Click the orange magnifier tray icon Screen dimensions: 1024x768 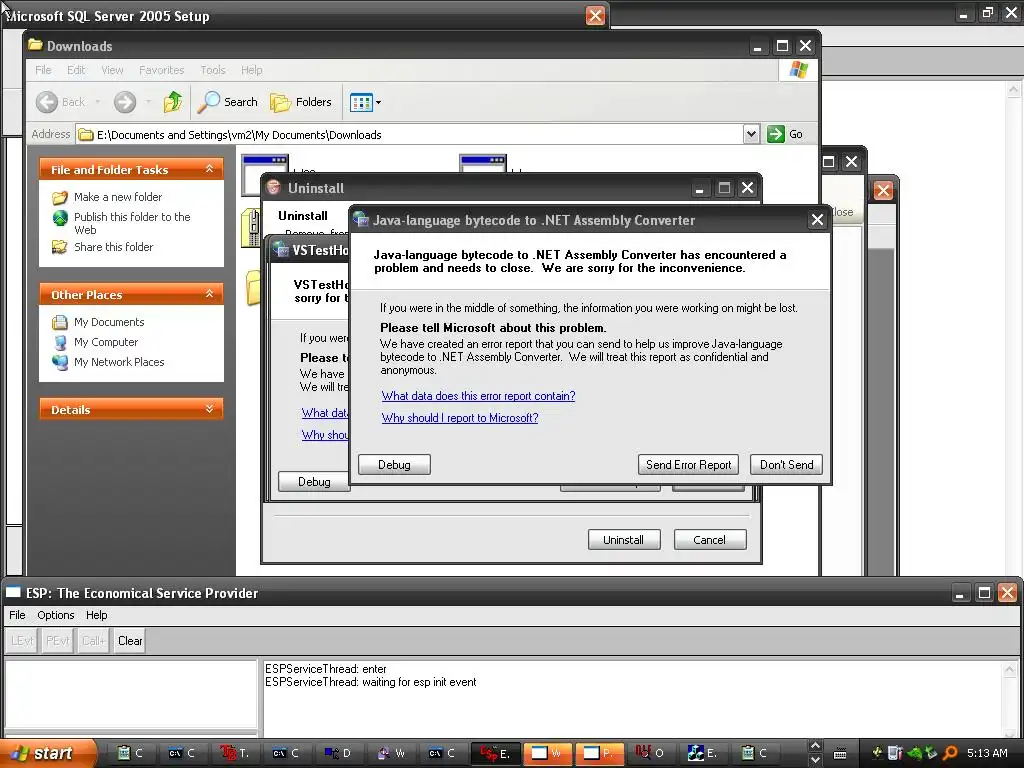click(x=950, y=753)
